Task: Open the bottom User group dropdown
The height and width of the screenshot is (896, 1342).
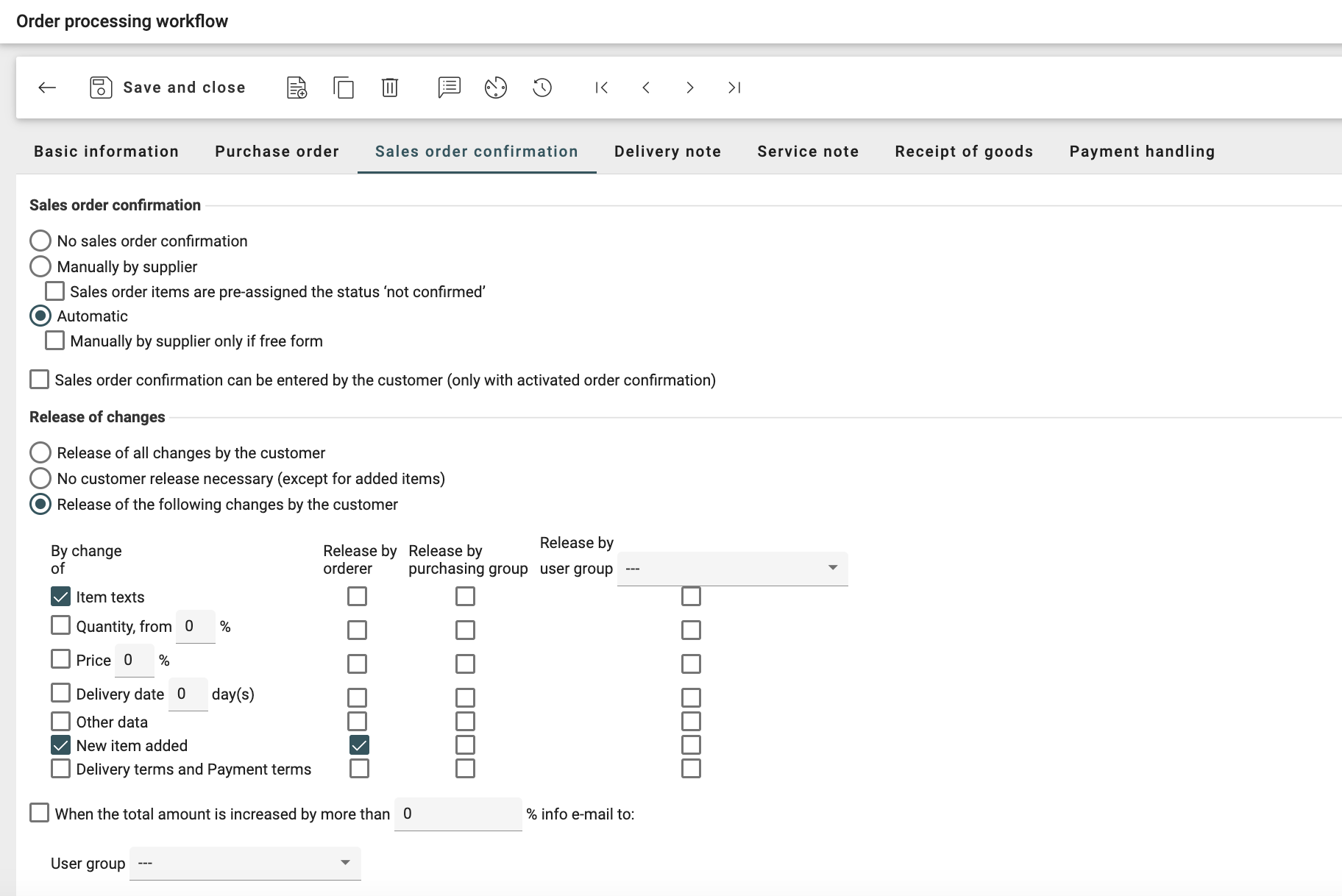Action: [245, 863]
